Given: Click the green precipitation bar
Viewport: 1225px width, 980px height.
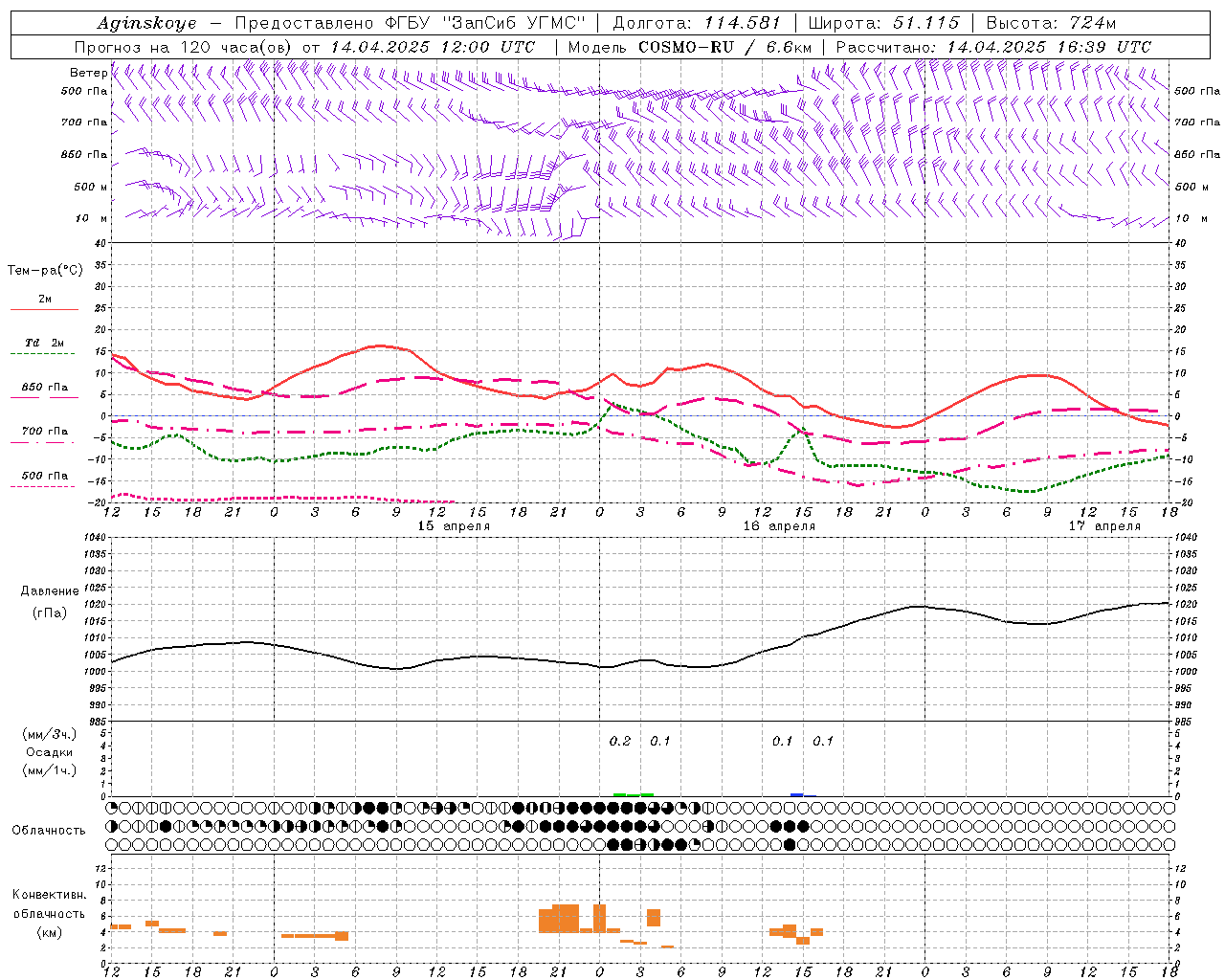Looking at the screenshot, I should pos(634,794).
